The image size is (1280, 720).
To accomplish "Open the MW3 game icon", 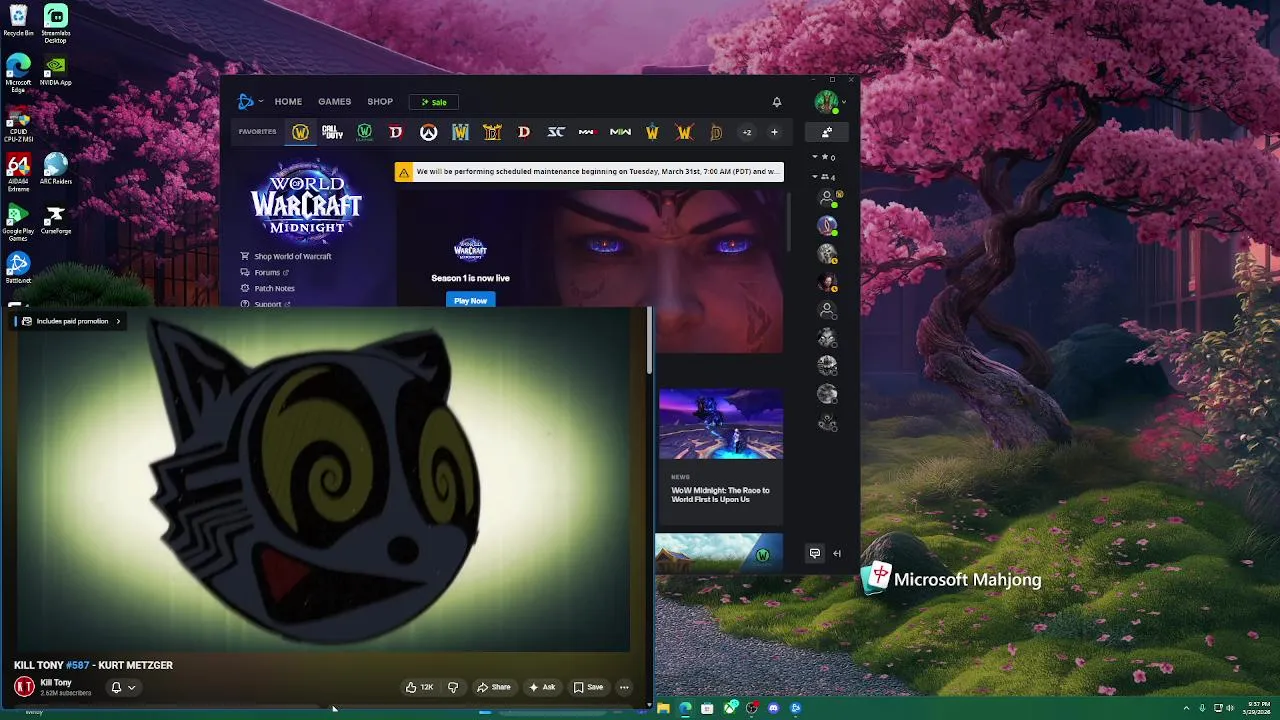I will click(588, 132).
